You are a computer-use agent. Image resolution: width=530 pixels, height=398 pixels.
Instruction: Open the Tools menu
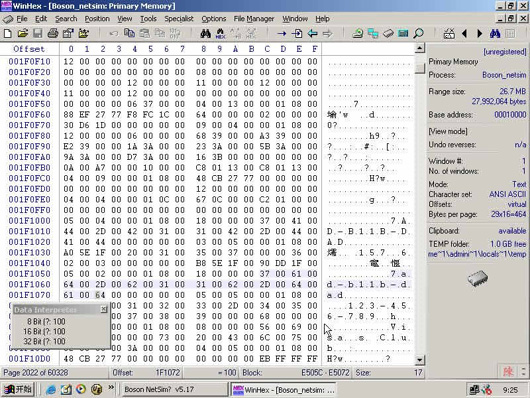[x=148, y=19]
